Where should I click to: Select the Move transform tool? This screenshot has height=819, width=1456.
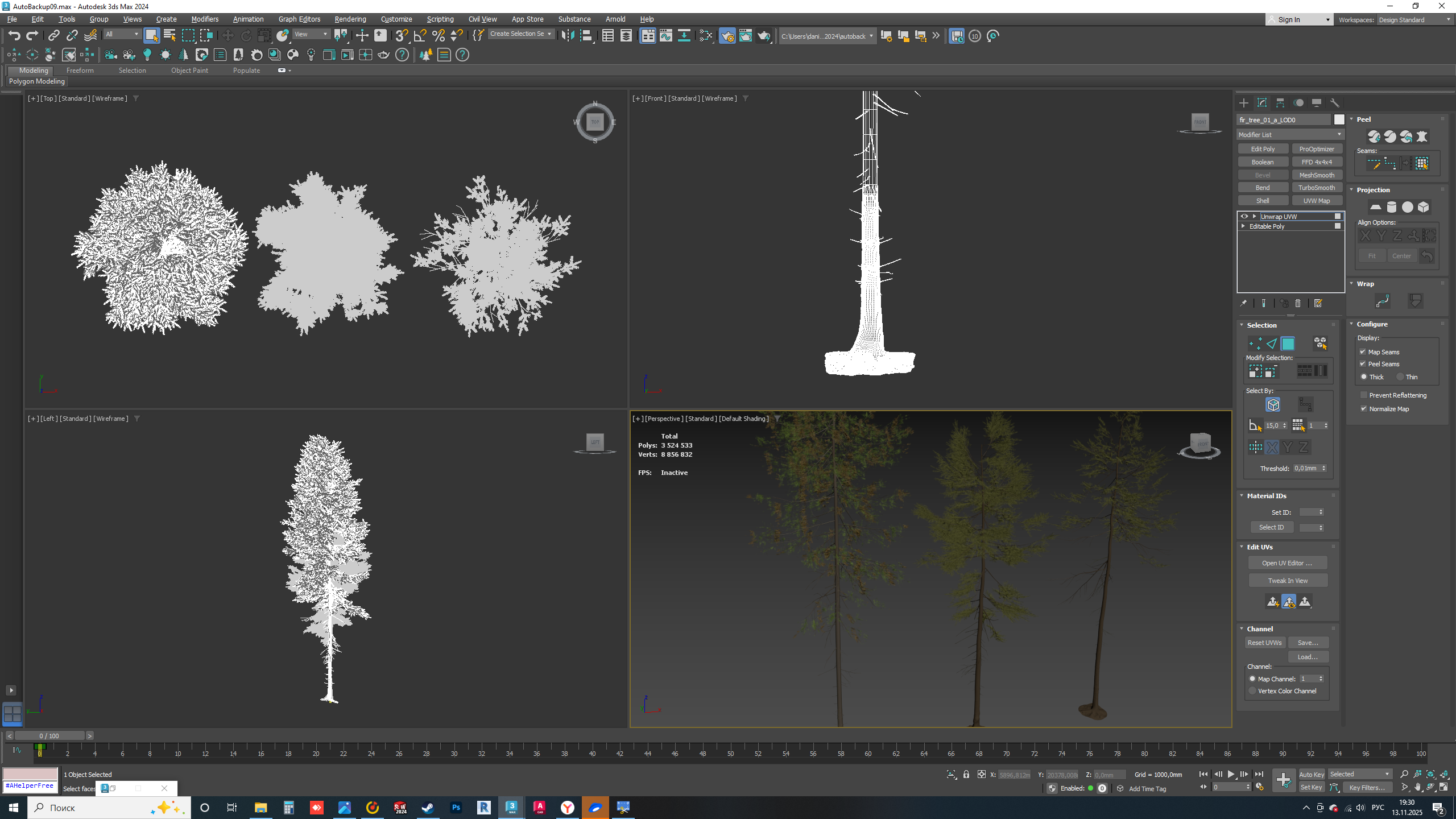tap(227, 36)
